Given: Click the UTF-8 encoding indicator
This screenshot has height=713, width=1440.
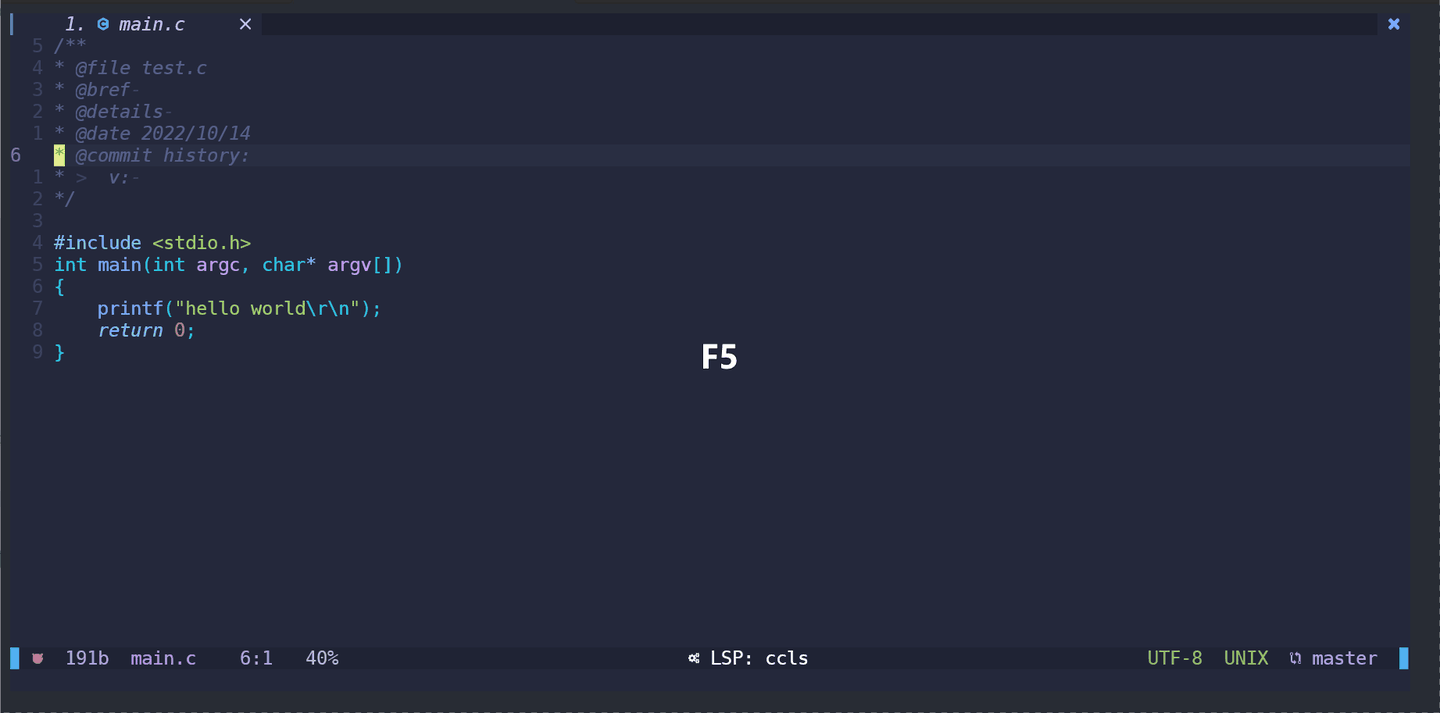Looking at the screenshot, I should [1175, 658].
